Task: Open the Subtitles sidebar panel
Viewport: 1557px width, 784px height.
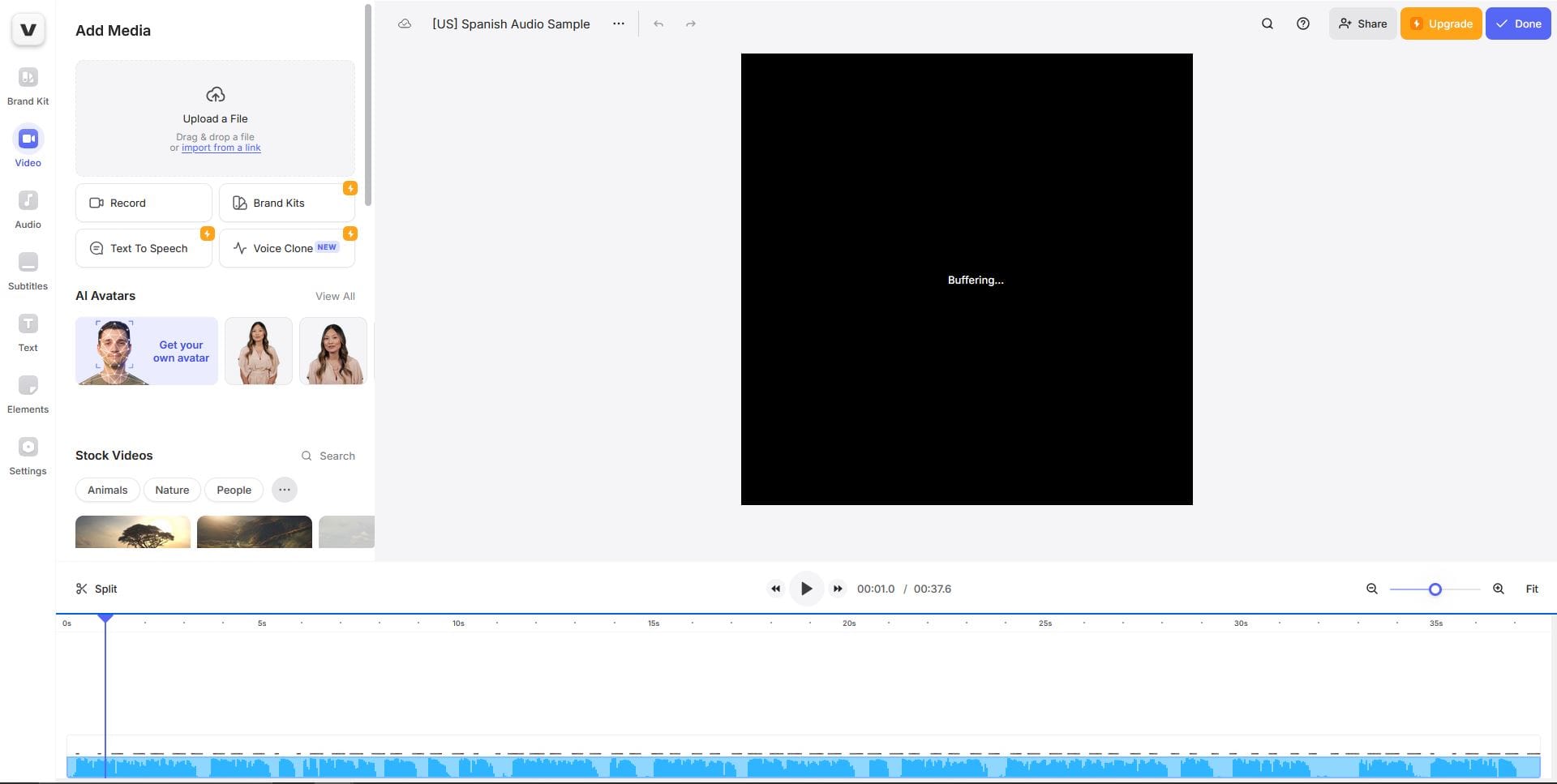Action: tap(28, 271)
